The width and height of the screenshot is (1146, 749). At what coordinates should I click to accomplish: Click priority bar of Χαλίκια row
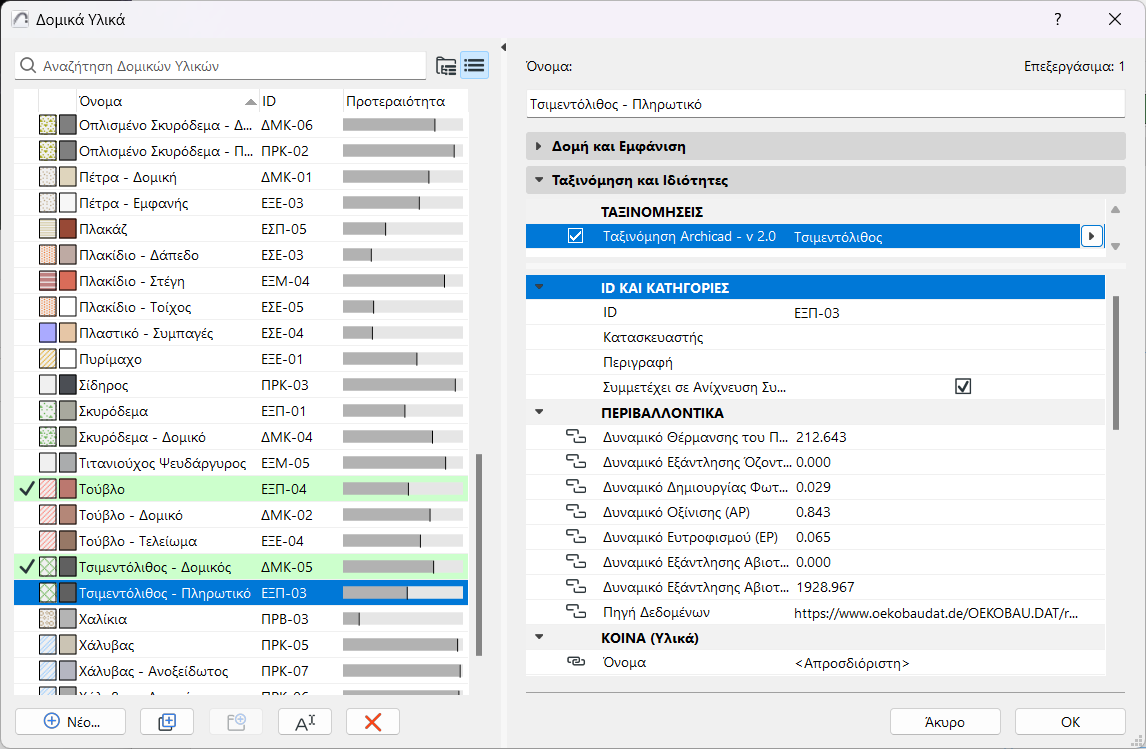[403, 619]
